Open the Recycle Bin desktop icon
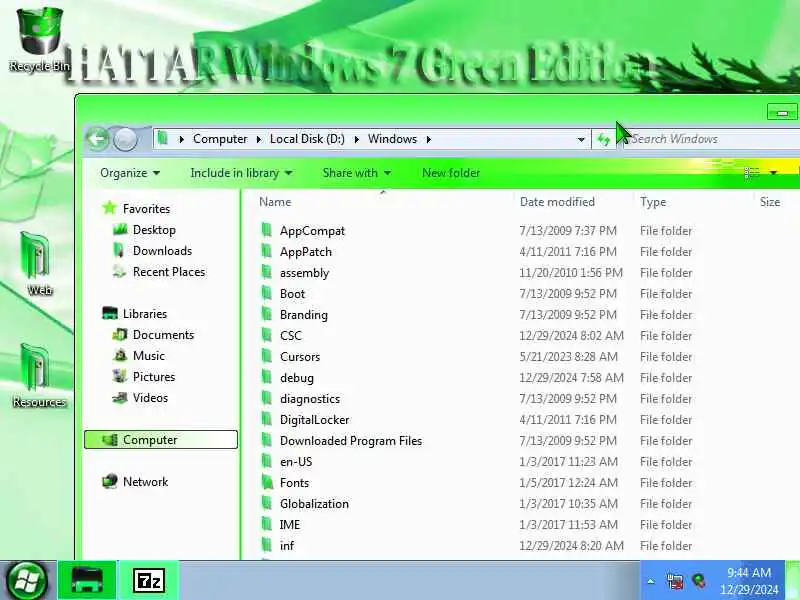 point(39,39)
